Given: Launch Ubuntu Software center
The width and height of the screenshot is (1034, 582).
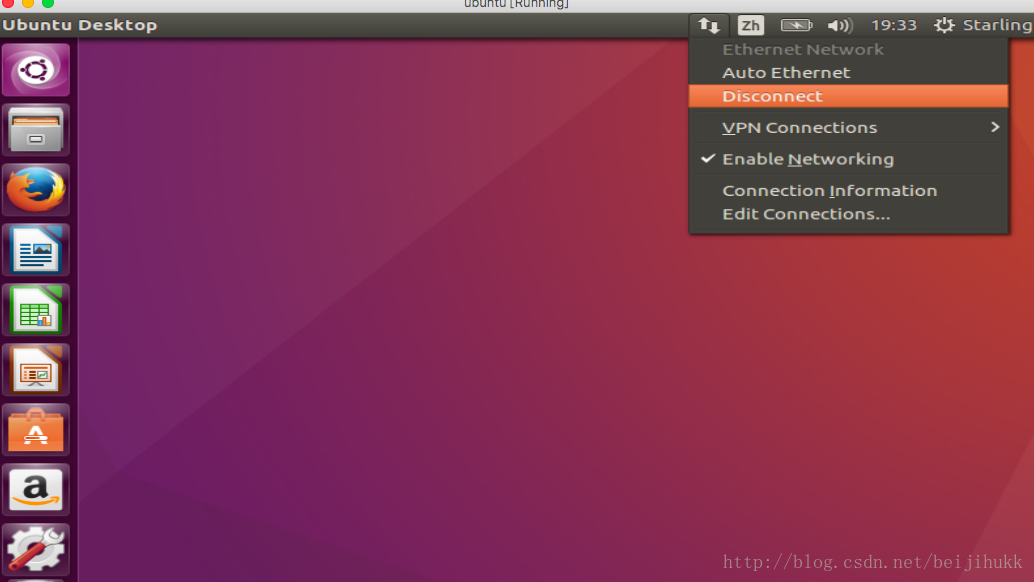Looking at the screenshot, I should [x=36, y=430].
